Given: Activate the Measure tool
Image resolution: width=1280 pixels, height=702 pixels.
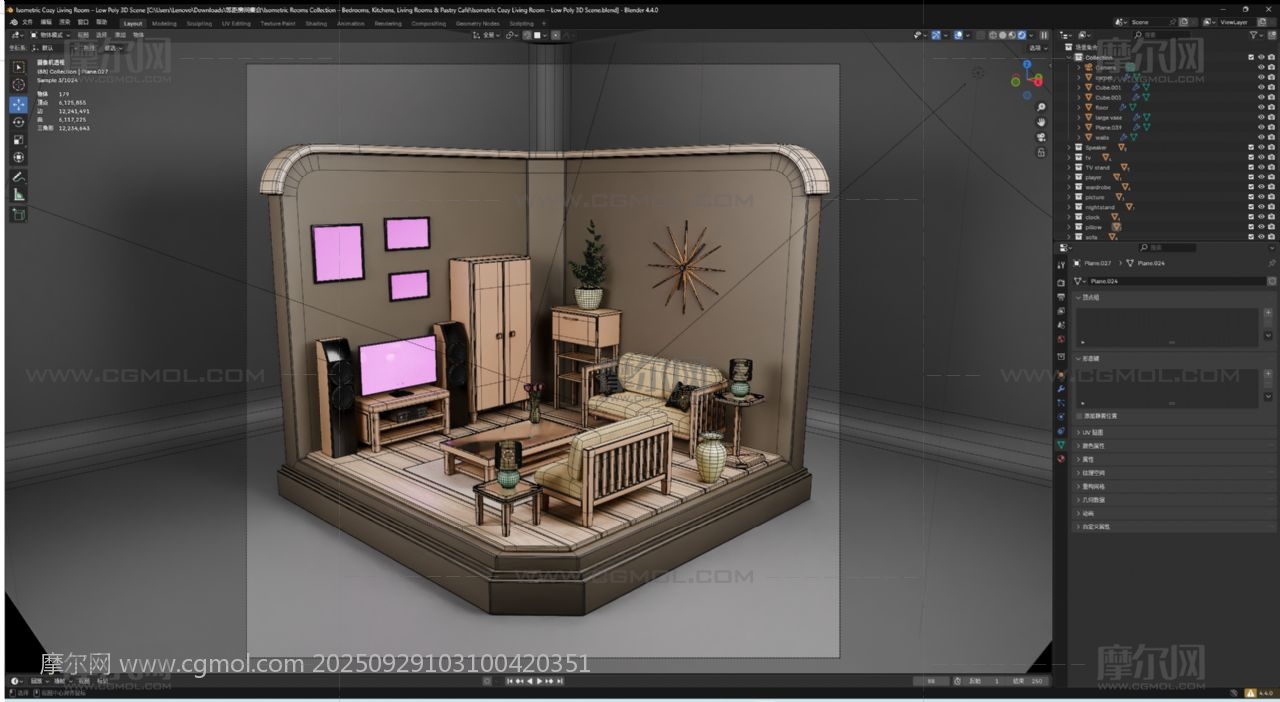Looking at the screenshot, I should (x=19, y=194).
